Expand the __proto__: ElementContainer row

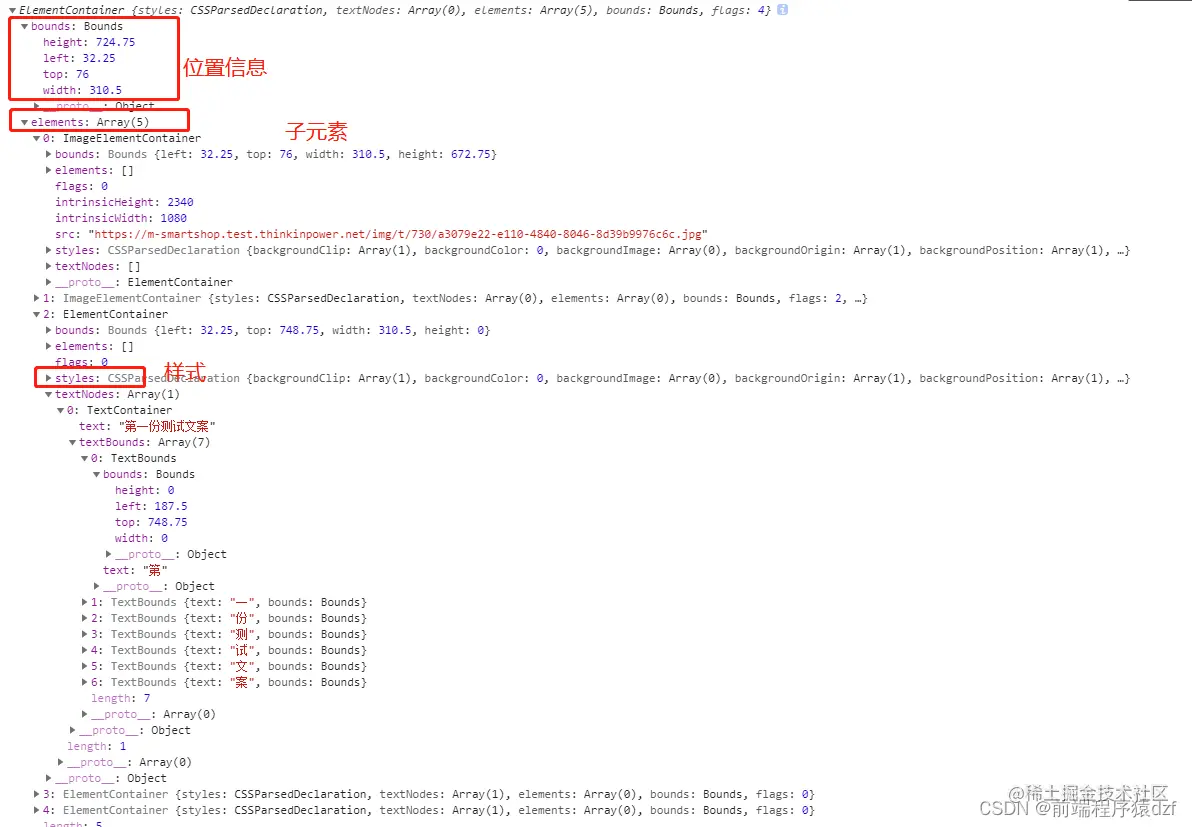(x=49, y=283)
